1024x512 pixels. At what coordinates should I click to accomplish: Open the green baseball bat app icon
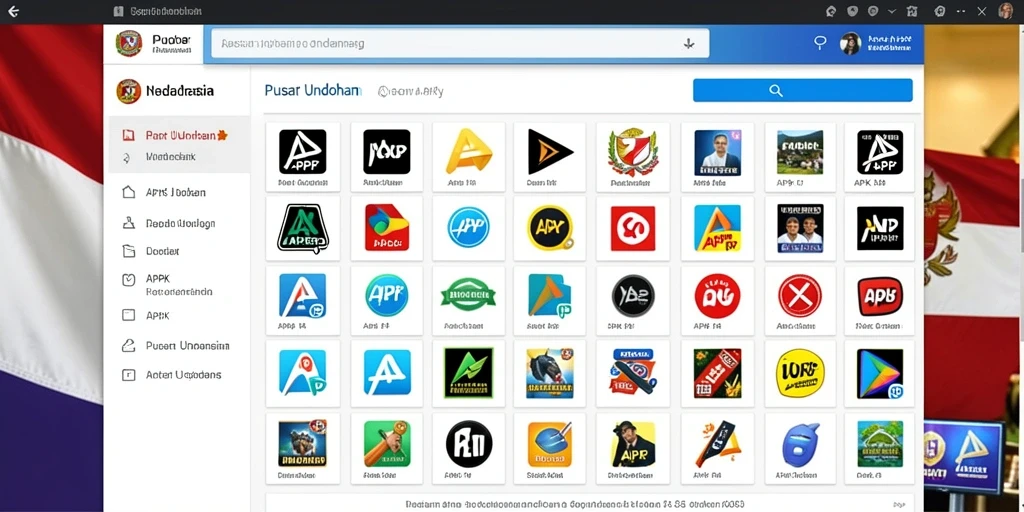(x=387, y=443)
